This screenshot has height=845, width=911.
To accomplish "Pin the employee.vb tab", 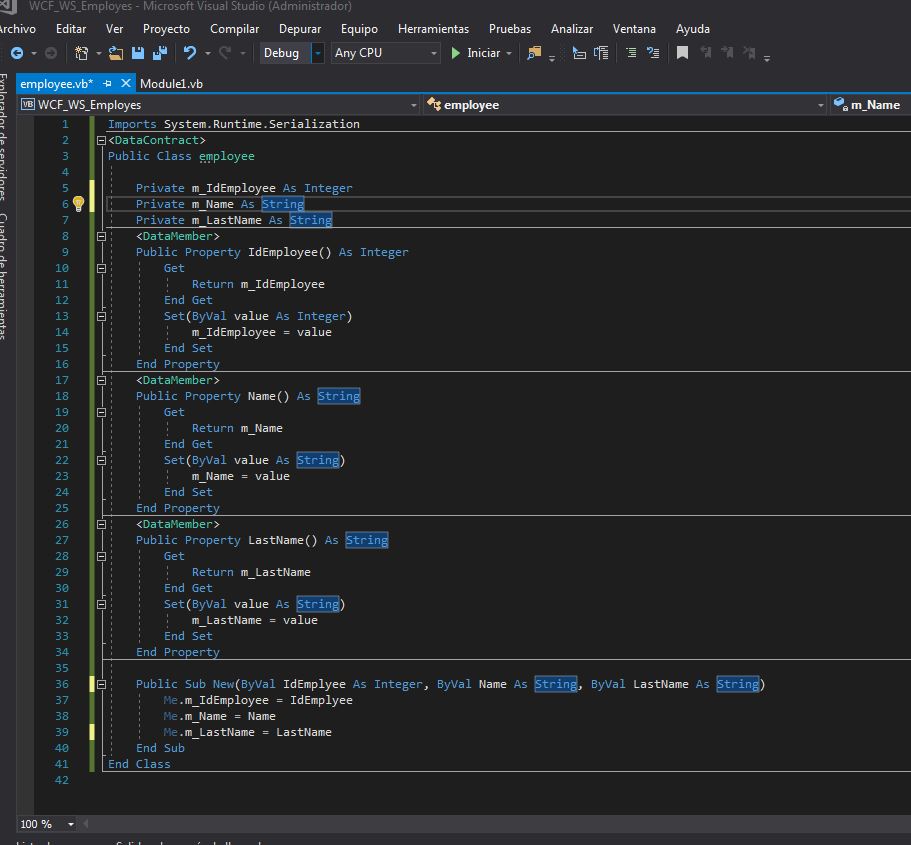I will [107, 84].
